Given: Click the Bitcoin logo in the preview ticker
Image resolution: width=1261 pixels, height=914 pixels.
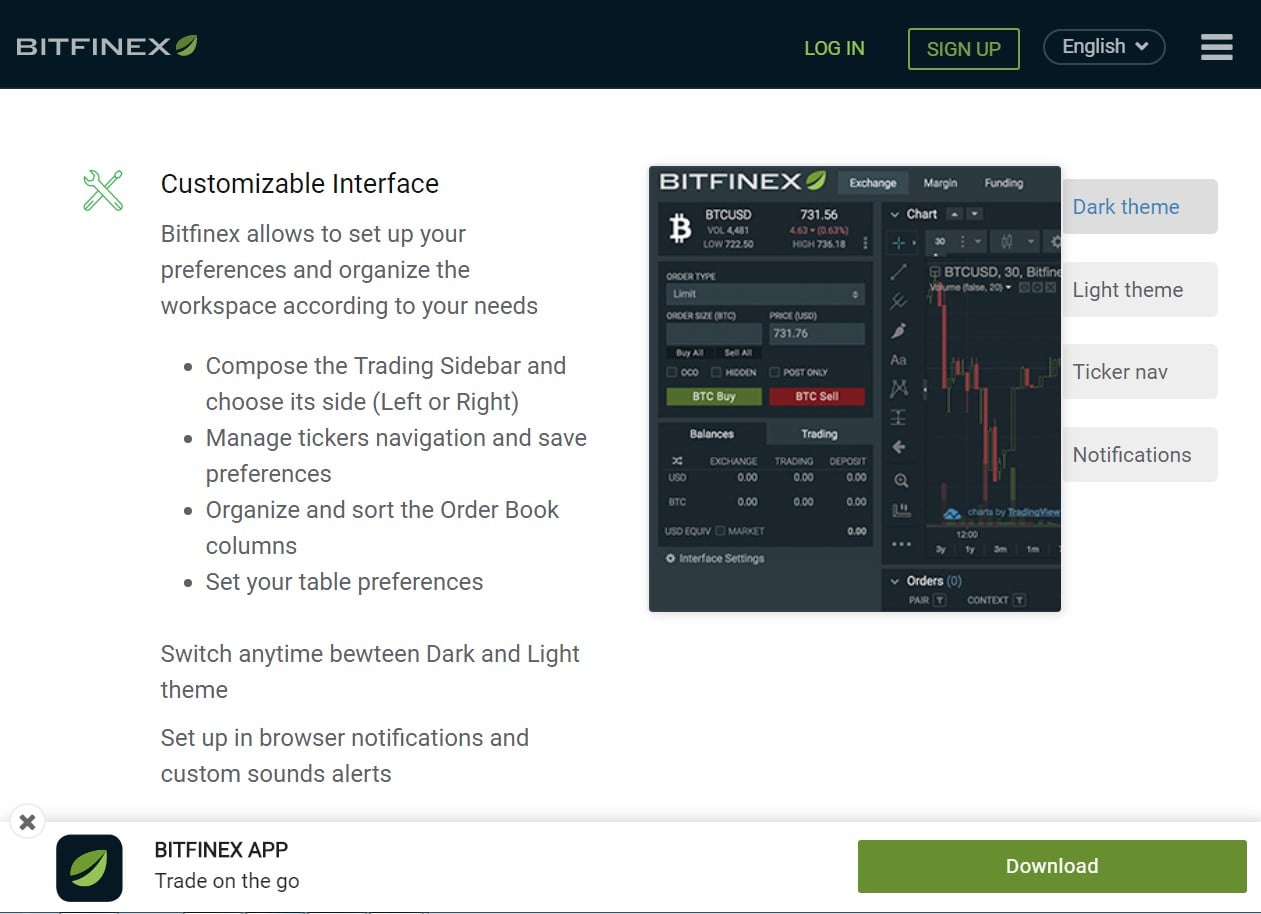Looking at the screenshot, I should click(680, 228).
